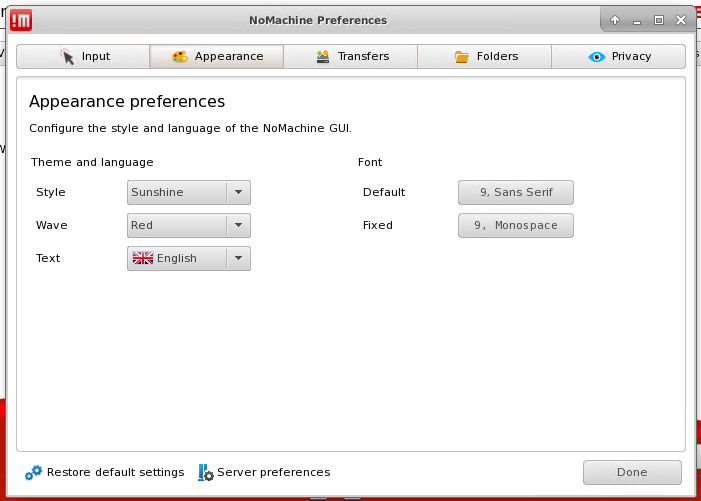Screen dimensions: 701x501
Task: Go to the Privacy tab
Action: [618, 56]
